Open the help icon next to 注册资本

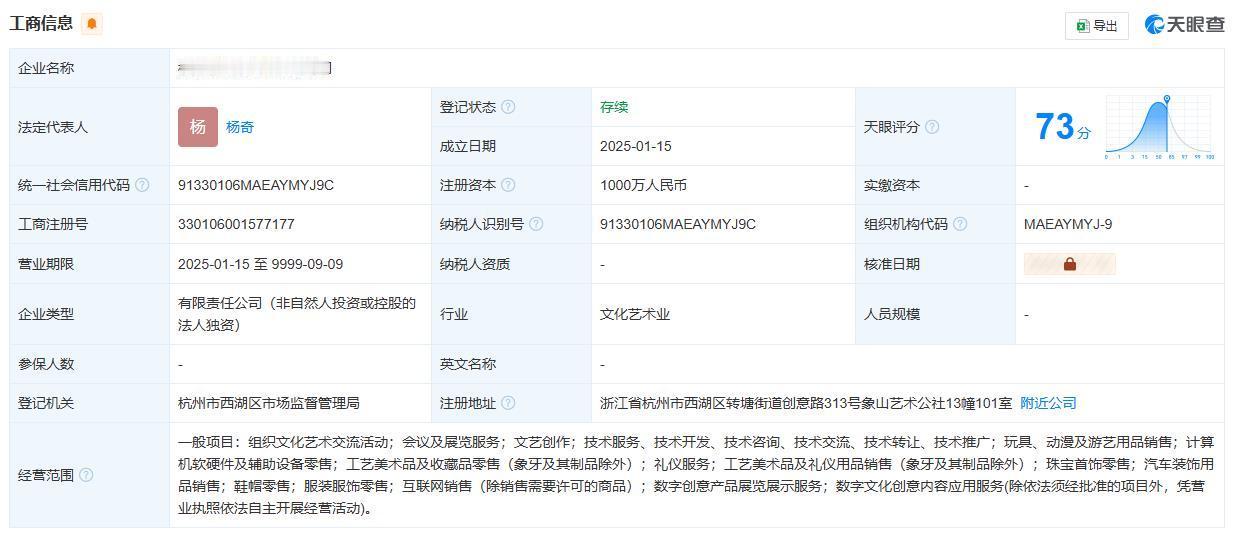[x=508, y=185]
